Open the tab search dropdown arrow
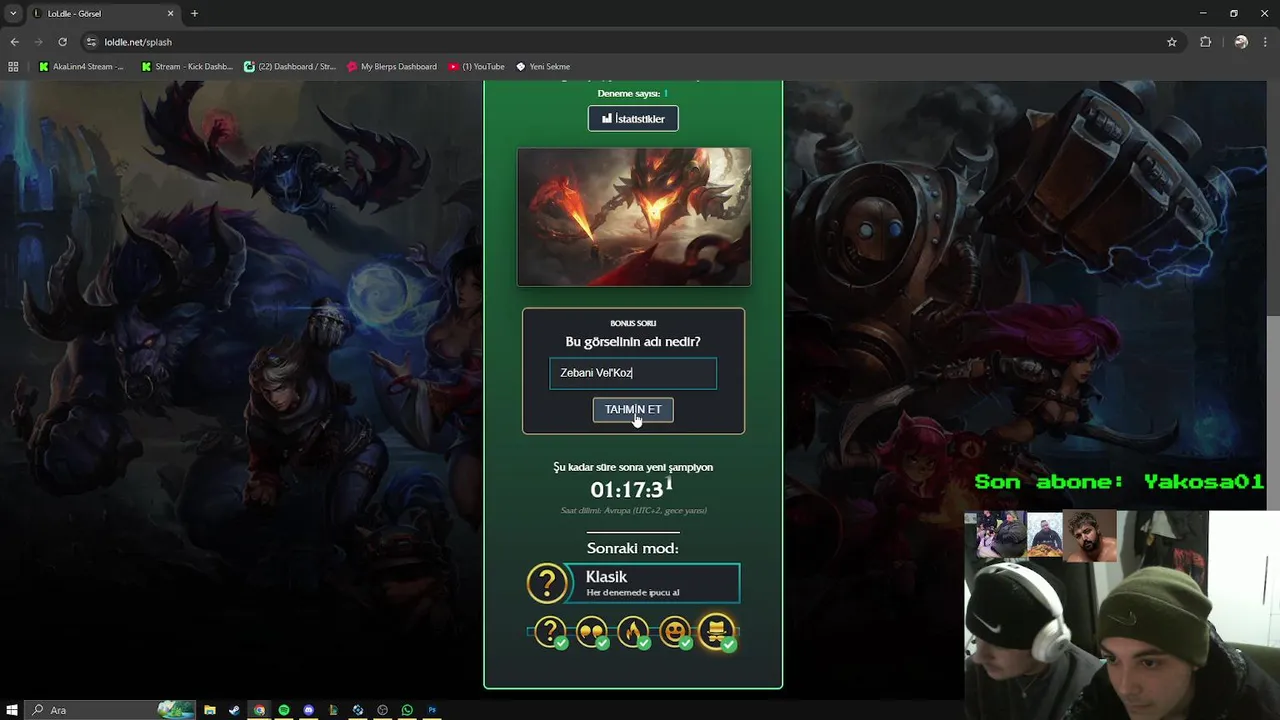This screenshot has width=1280, height=720. pos(12,13)
